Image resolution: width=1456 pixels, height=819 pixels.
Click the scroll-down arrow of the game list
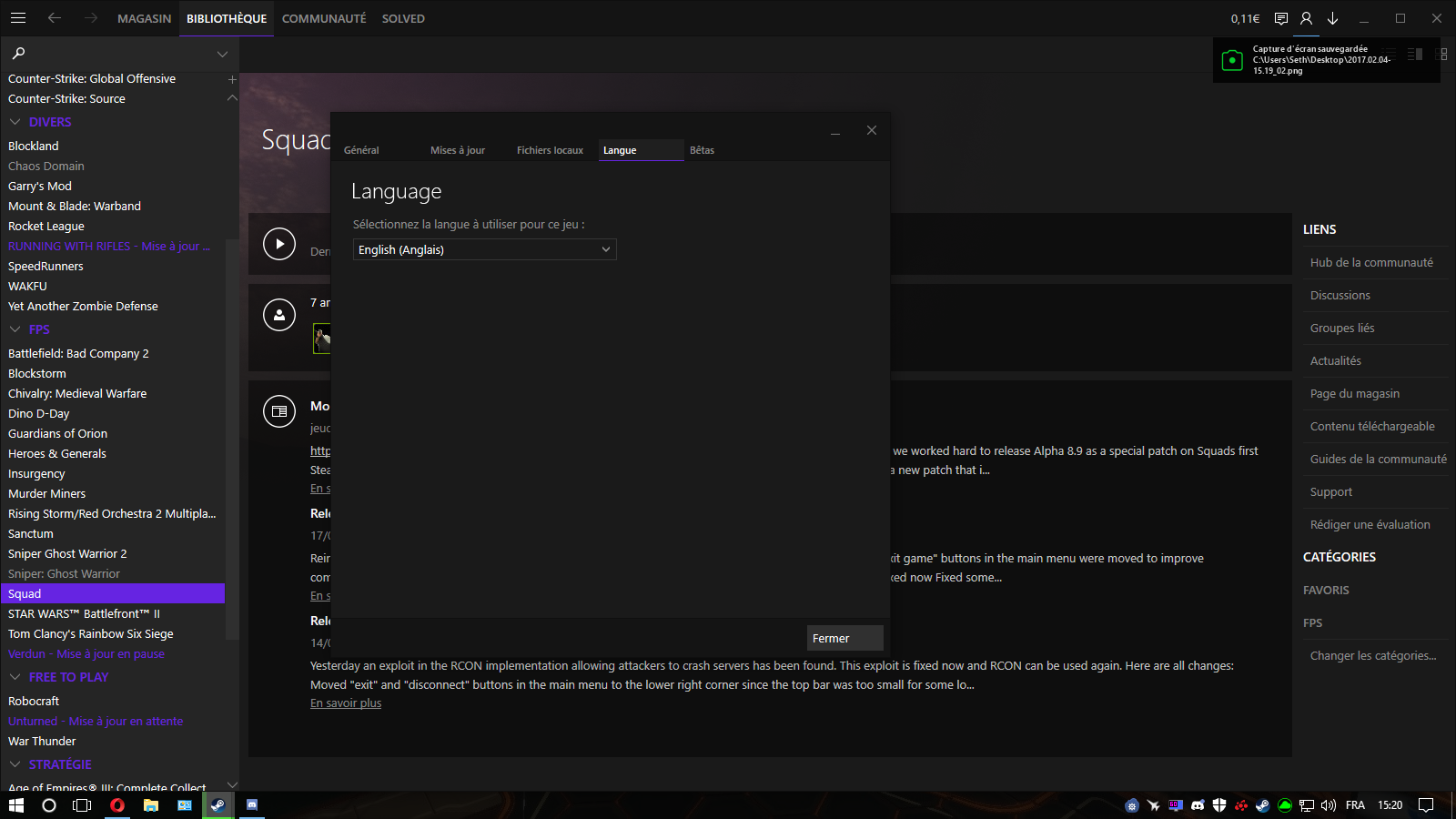tap(232, 784)
